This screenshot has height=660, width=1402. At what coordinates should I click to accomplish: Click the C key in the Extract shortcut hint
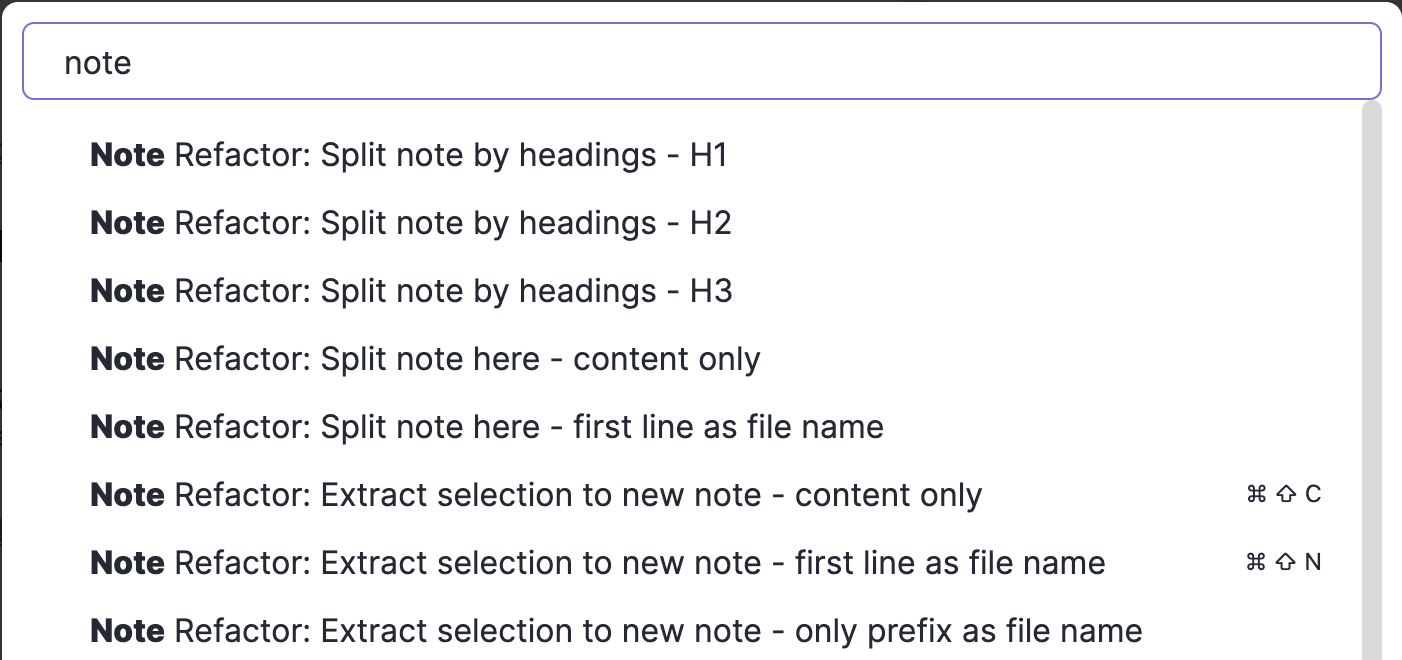coord(1313,494)
